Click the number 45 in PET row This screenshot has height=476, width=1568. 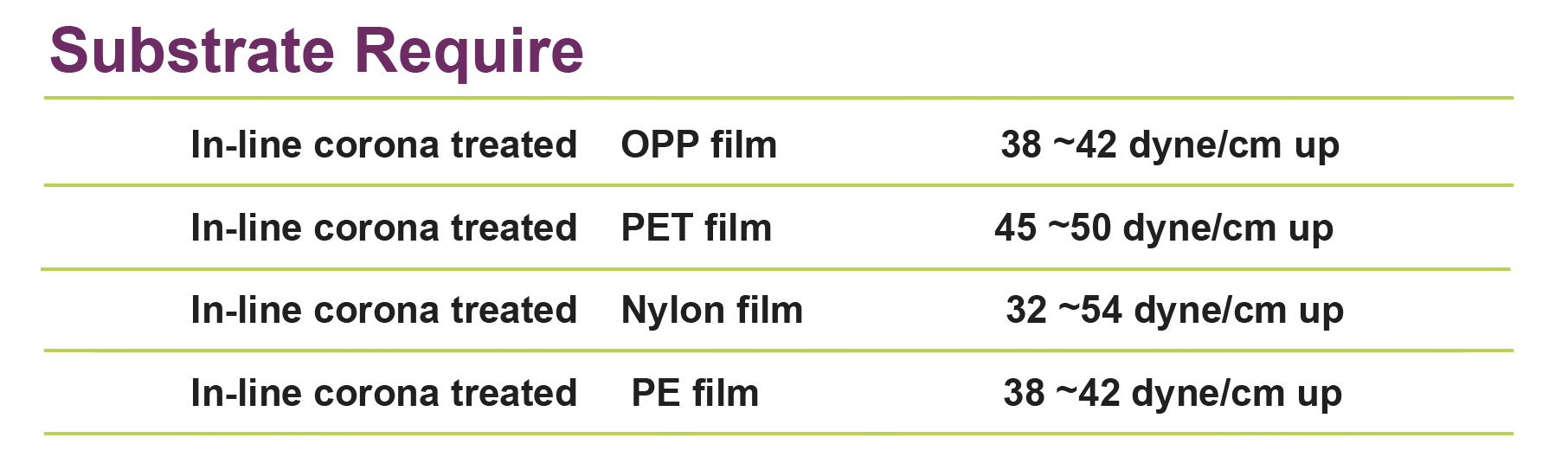1016,228
